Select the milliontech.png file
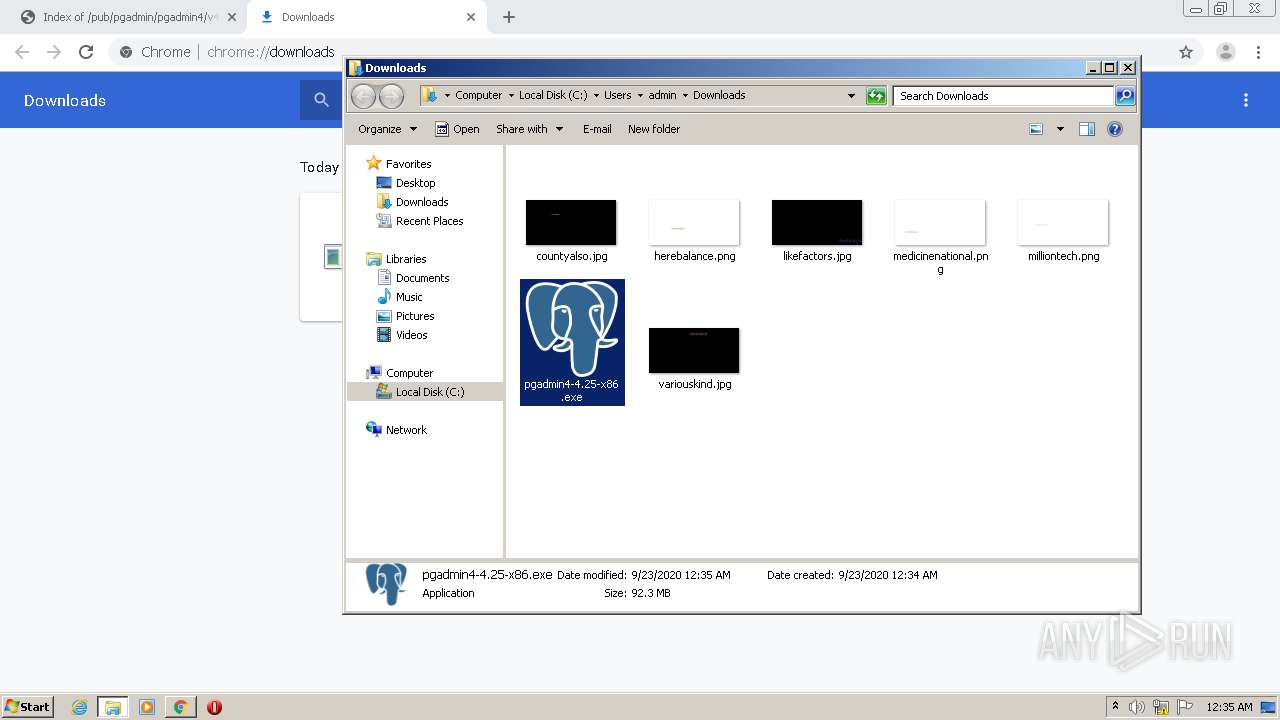Image resolution: width=1280 pixels, height=720 pixels. coord(1063,230)
